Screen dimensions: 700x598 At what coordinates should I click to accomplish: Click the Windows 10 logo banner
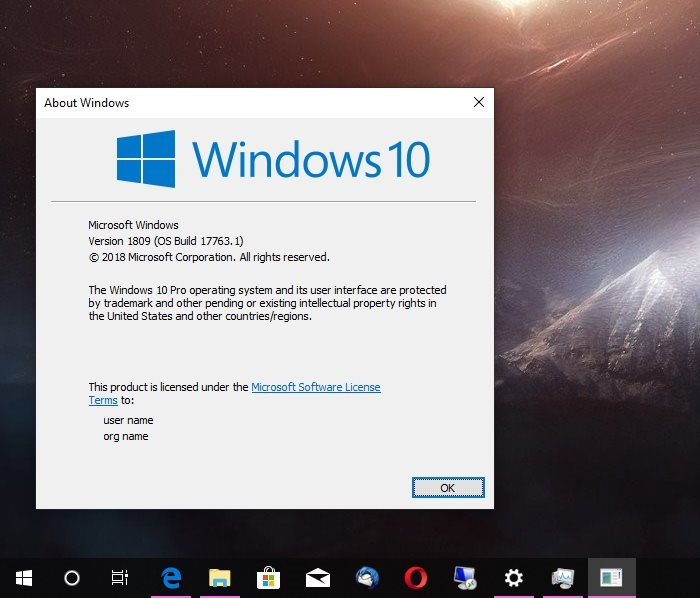pyautogui.click(x=273, y=159)
